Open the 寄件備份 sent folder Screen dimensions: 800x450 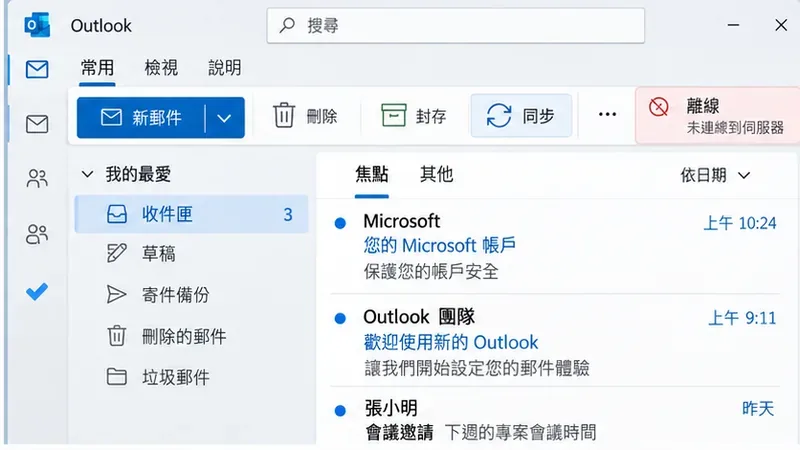(x=191, y=295)
